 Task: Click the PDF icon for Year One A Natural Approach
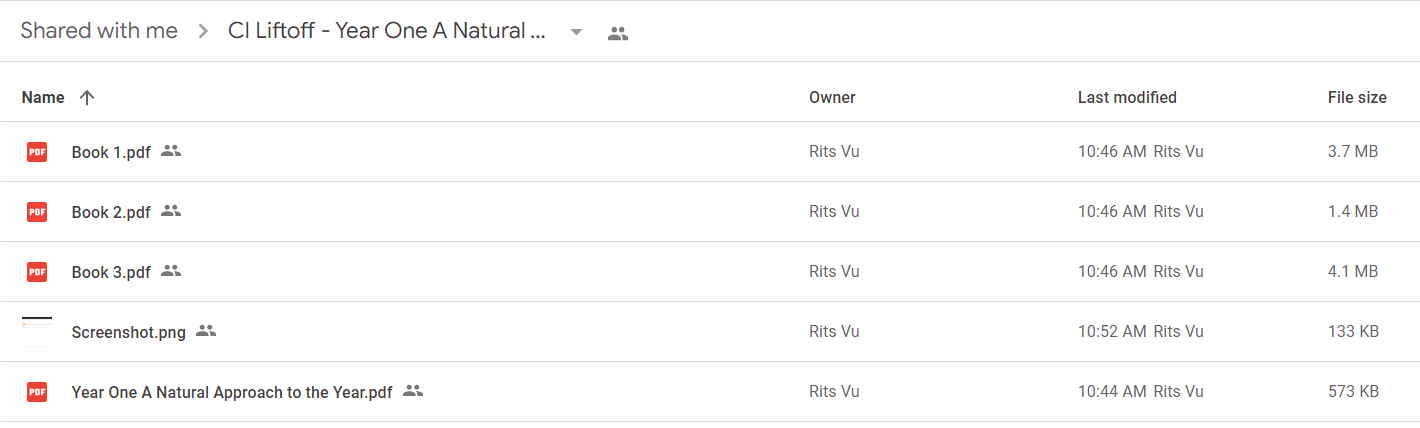(x=37, y=392)
